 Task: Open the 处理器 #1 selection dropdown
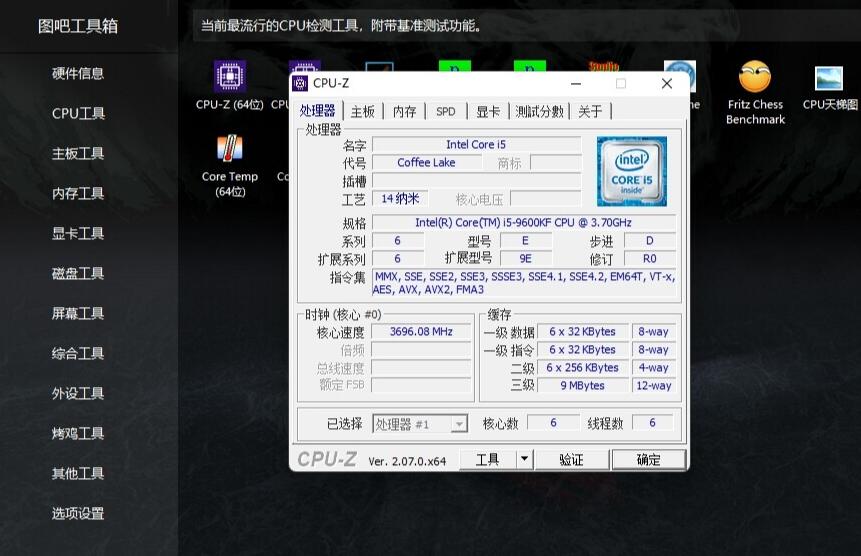[420, 424]
